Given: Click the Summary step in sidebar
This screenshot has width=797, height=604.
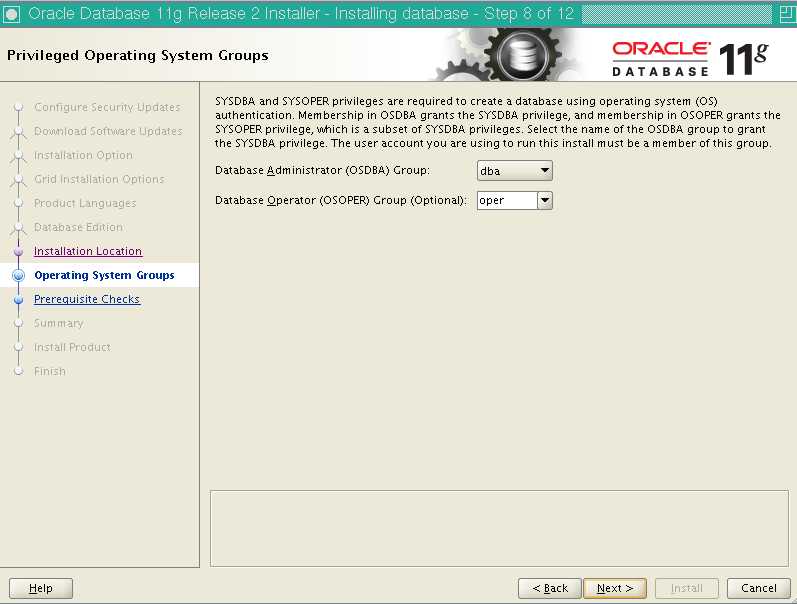Looking at the screenshot, I should point(58,323).
